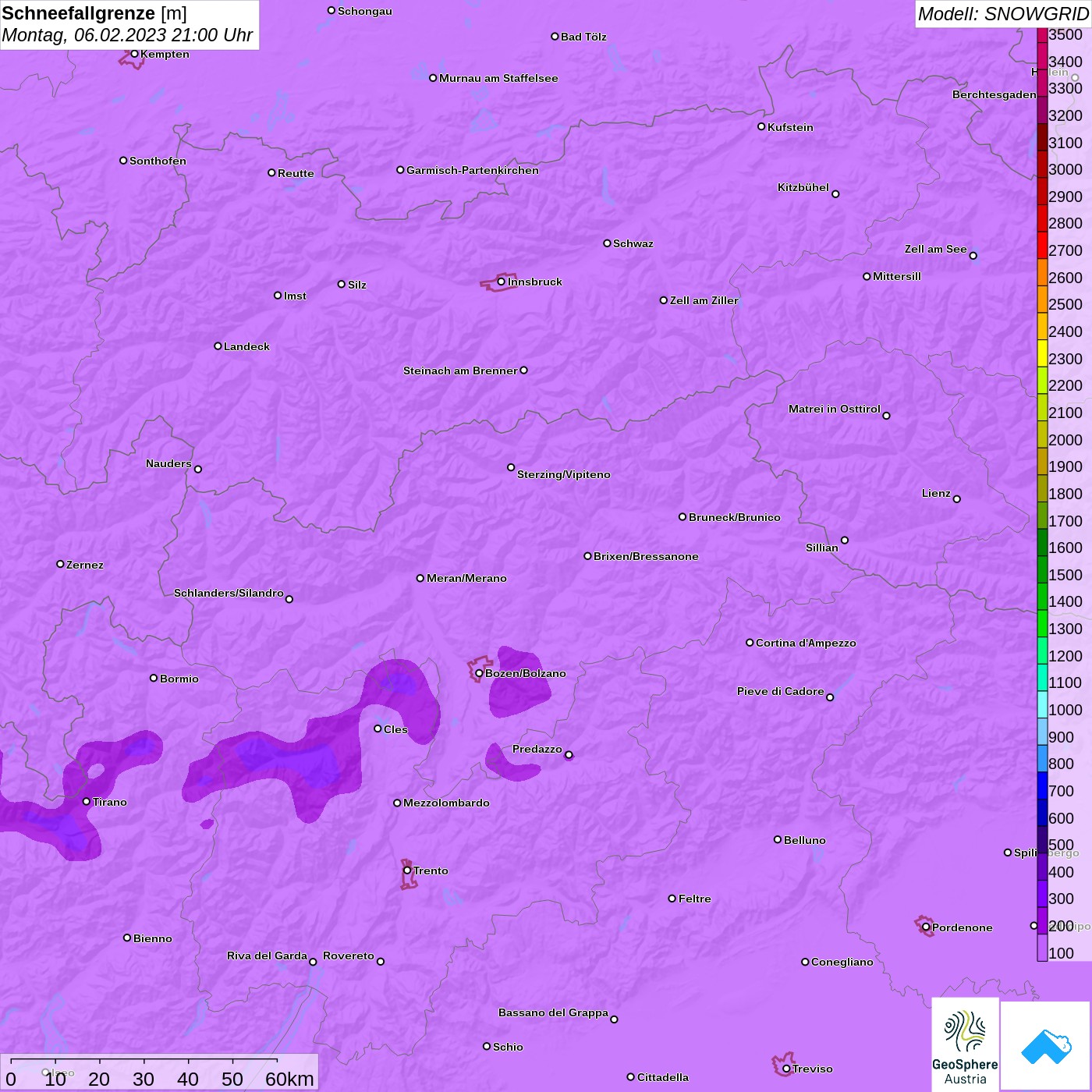The image size is (1092, 1092).
Task: Click the Cles city marker dot
Action: tap(378, 729)
